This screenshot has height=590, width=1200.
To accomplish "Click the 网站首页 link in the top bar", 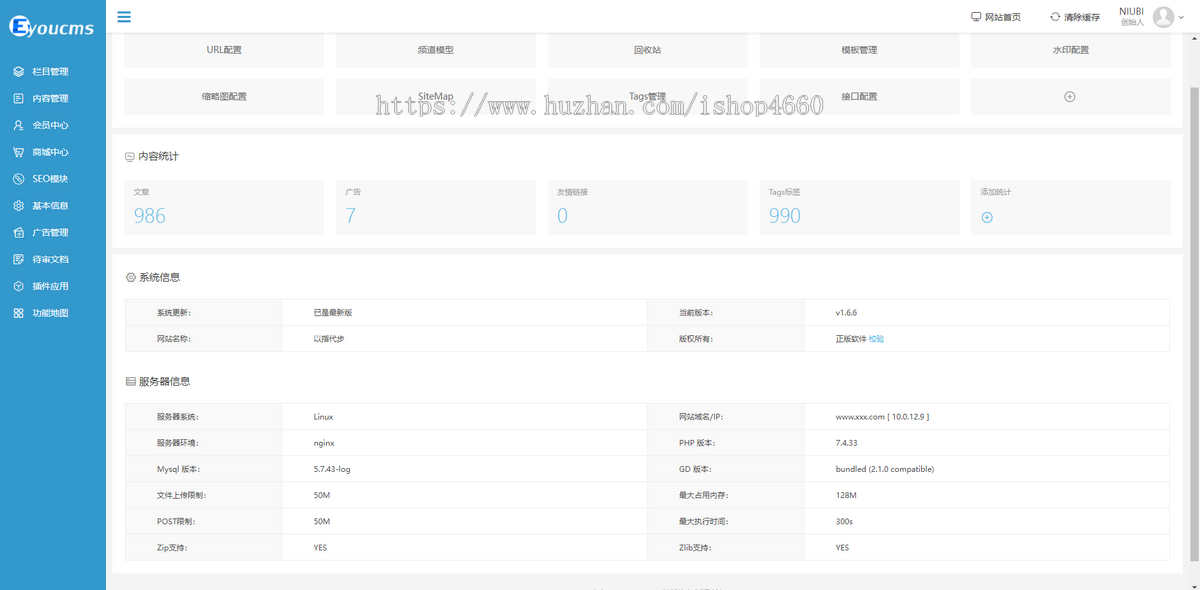I will coord(996,17).
